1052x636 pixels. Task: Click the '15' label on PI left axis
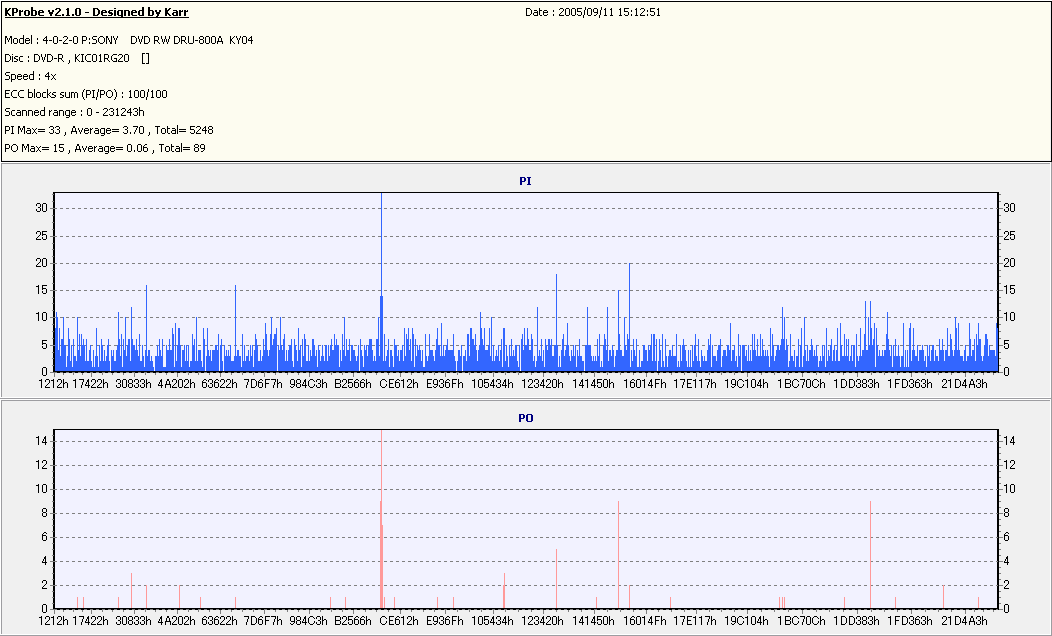click(42, 290)
